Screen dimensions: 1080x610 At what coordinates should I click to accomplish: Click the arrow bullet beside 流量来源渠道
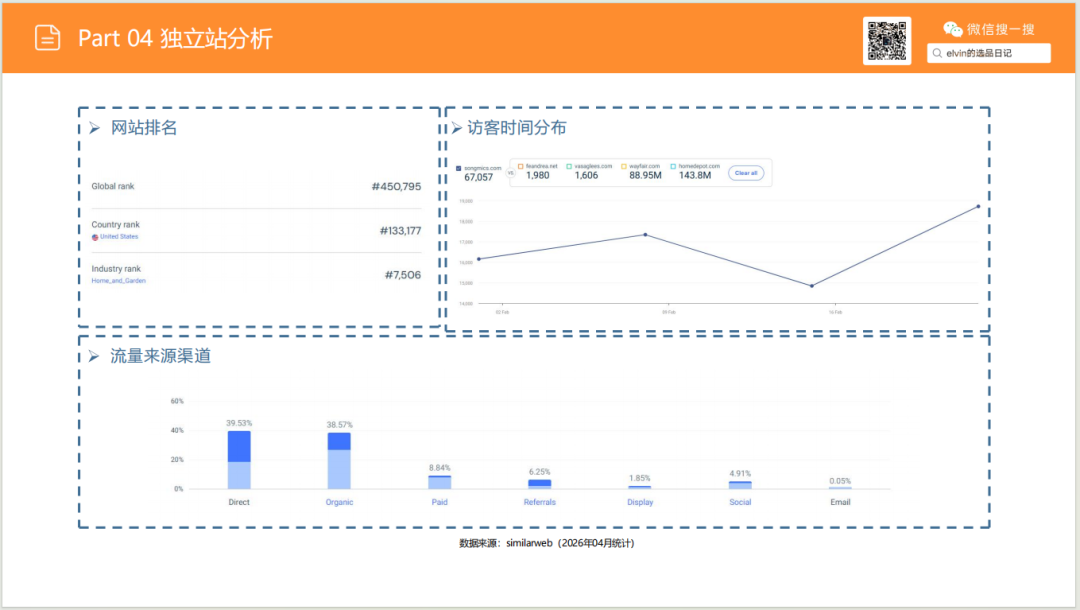[x=94, y=356]
